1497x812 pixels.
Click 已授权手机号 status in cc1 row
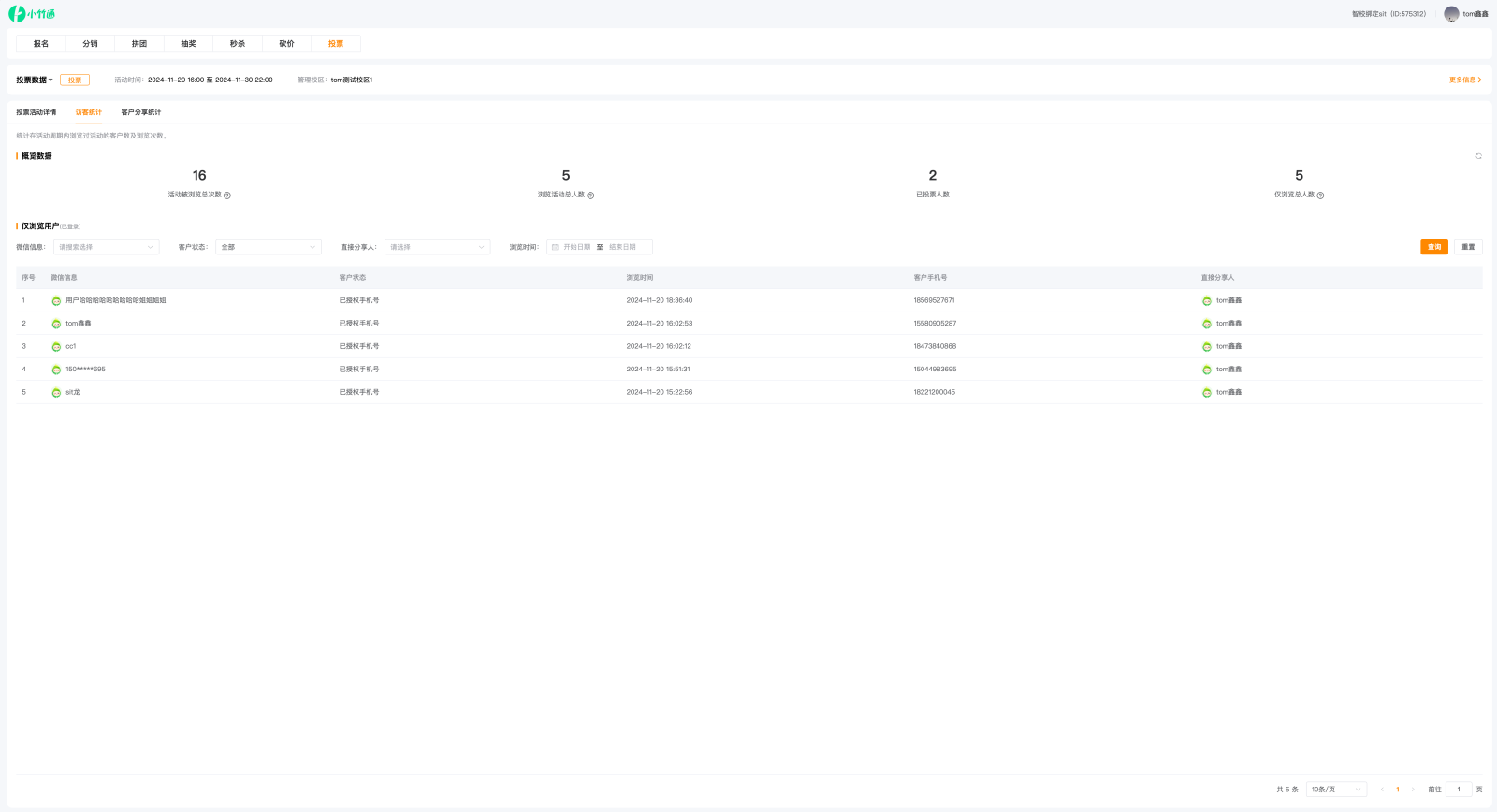pos(359,346)
